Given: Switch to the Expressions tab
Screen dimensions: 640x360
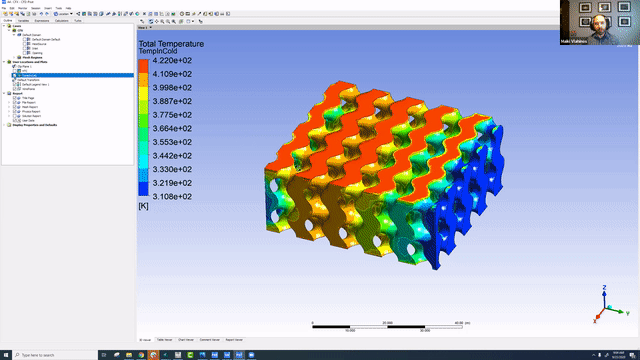Looking at the screenshot, I should point(42,20).
